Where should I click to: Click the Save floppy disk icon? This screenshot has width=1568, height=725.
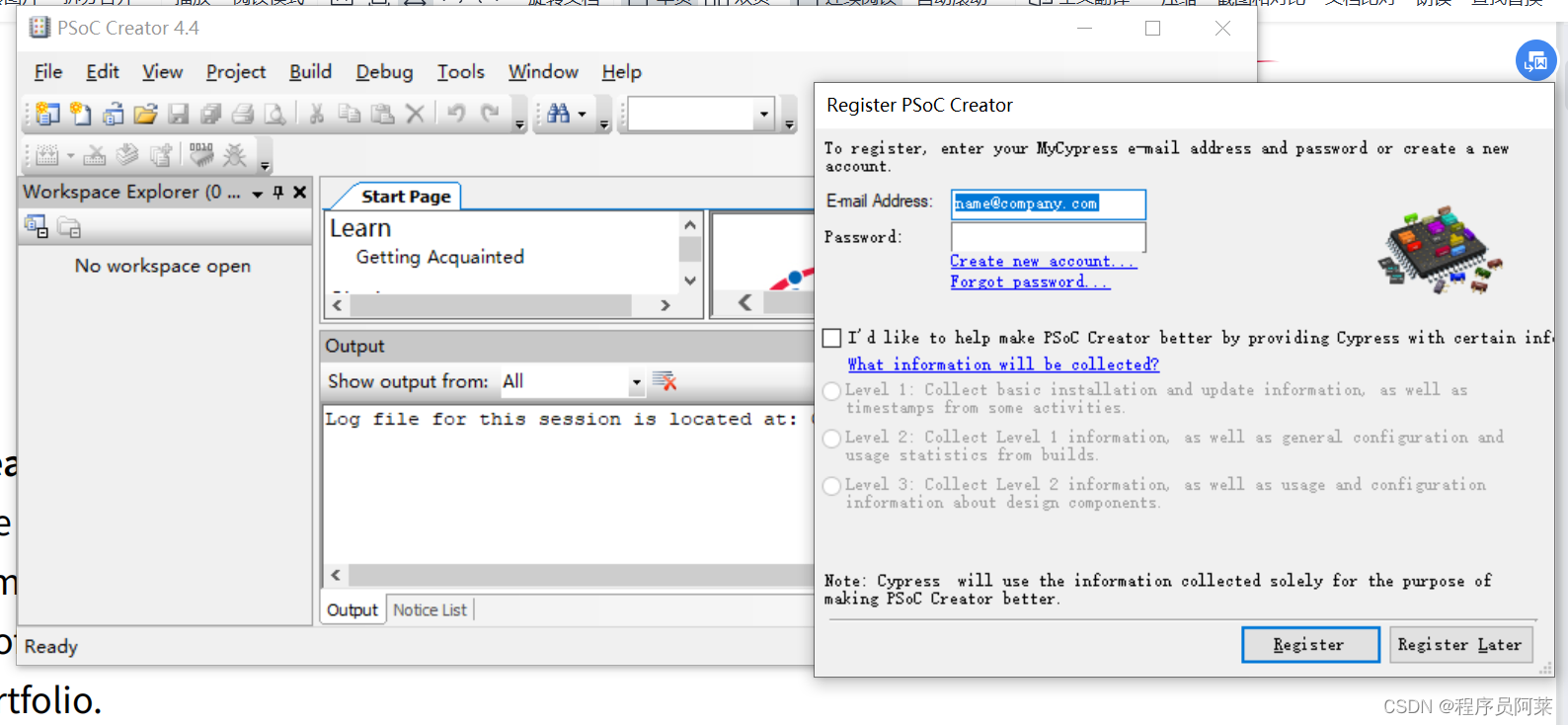178,115
